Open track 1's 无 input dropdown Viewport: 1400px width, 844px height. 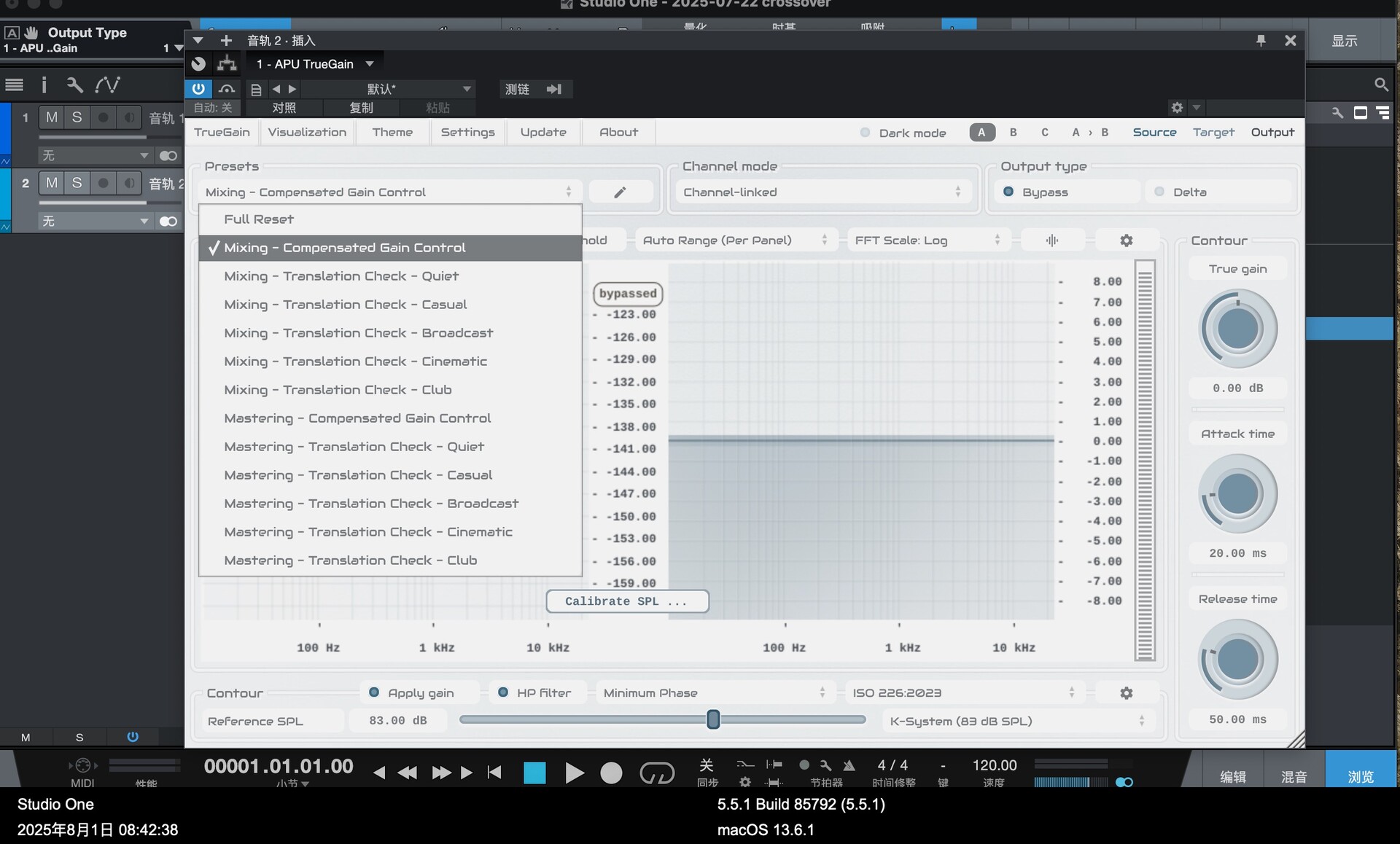[x=95, y=155]
